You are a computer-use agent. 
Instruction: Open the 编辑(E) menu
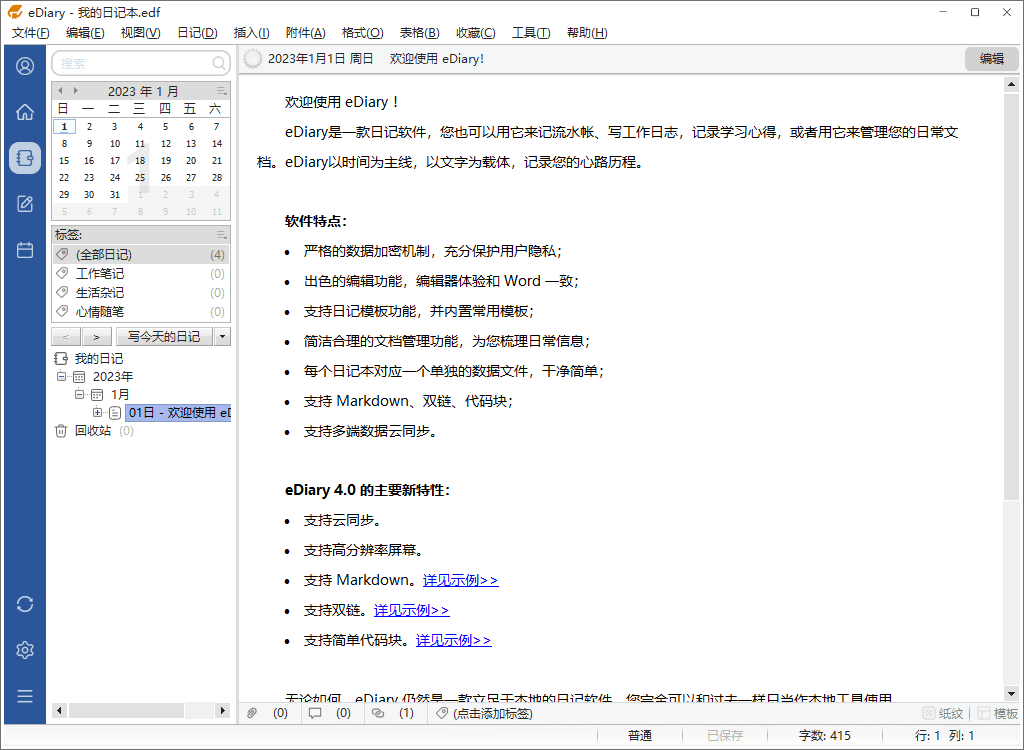85,33
